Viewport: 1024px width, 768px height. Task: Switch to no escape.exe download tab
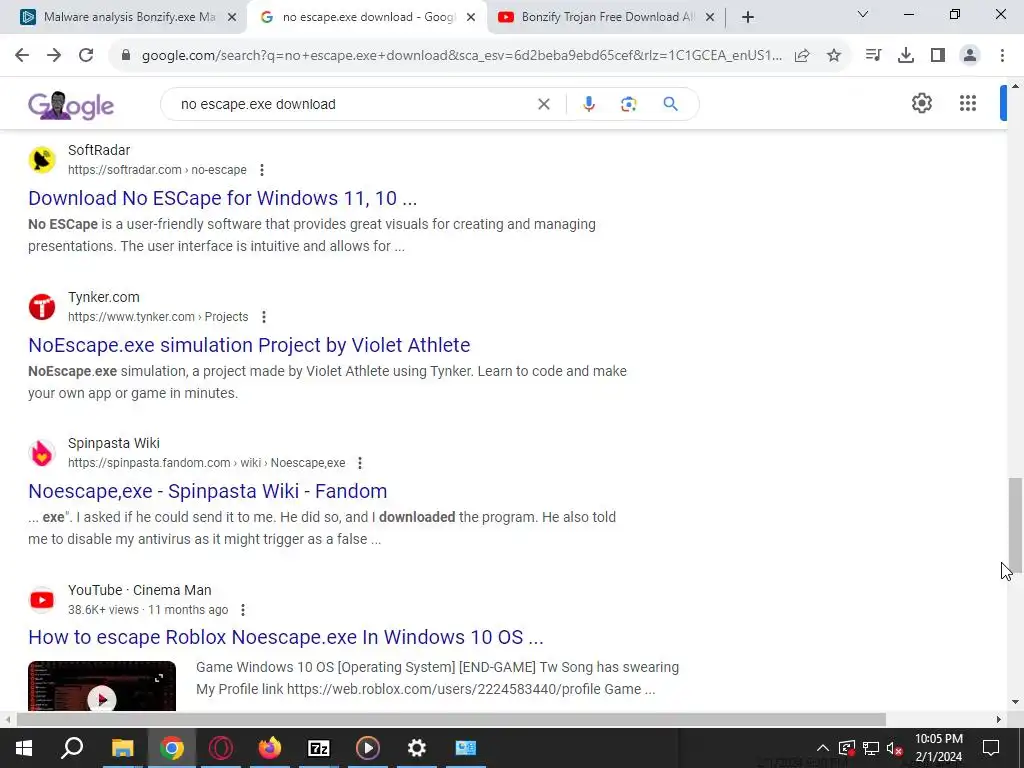368,17
